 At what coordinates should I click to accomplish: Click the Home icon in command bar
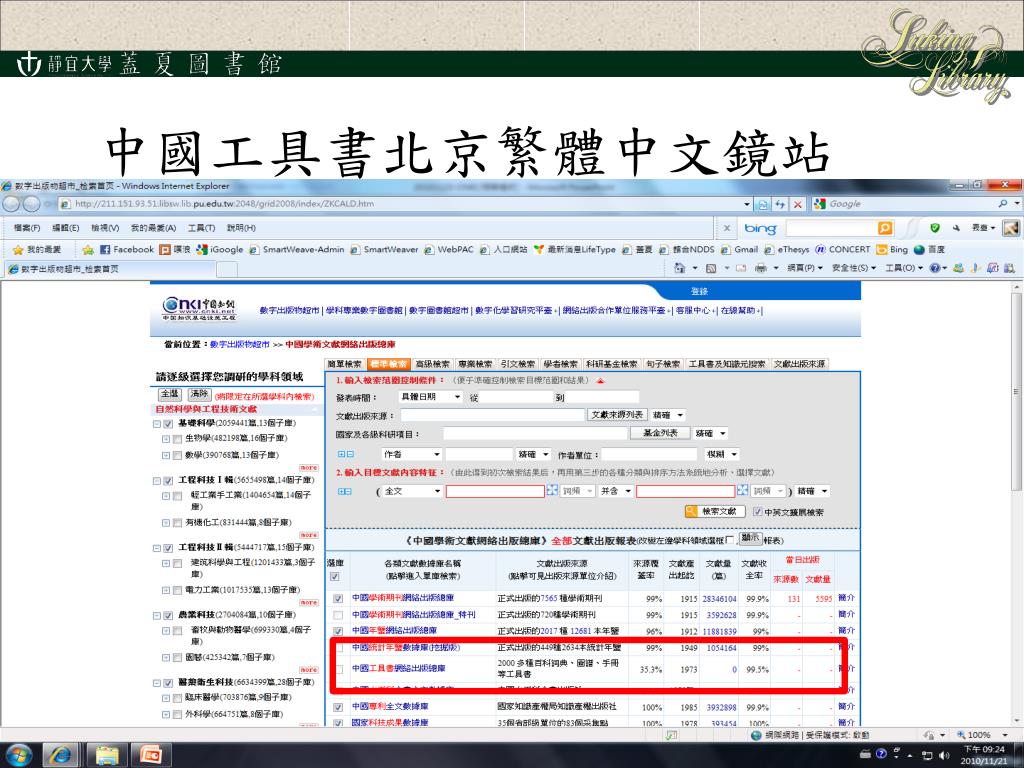679,268
